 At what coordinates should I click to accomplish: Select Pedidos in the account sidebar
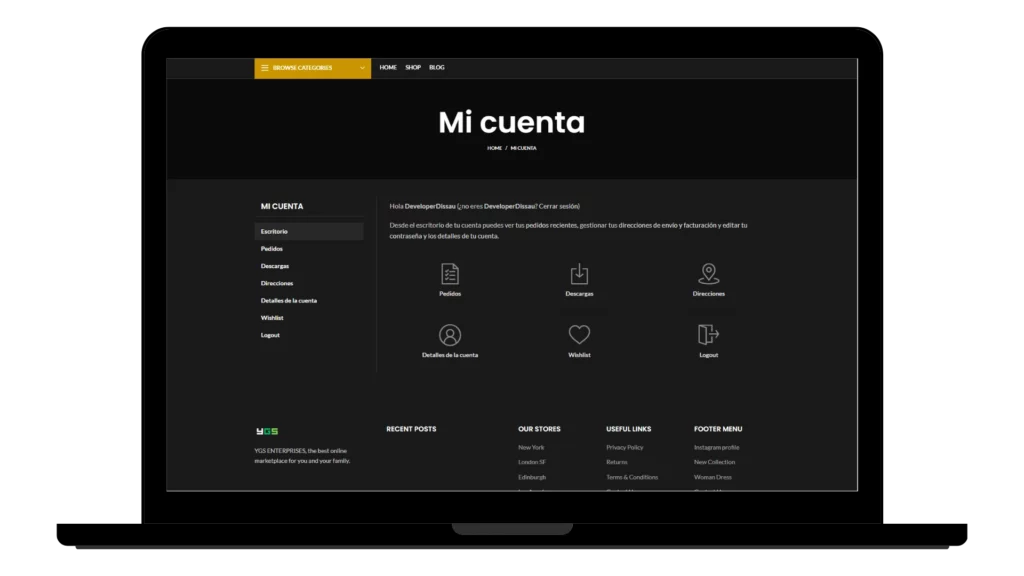pyautogui.click(x=272, y=249)
